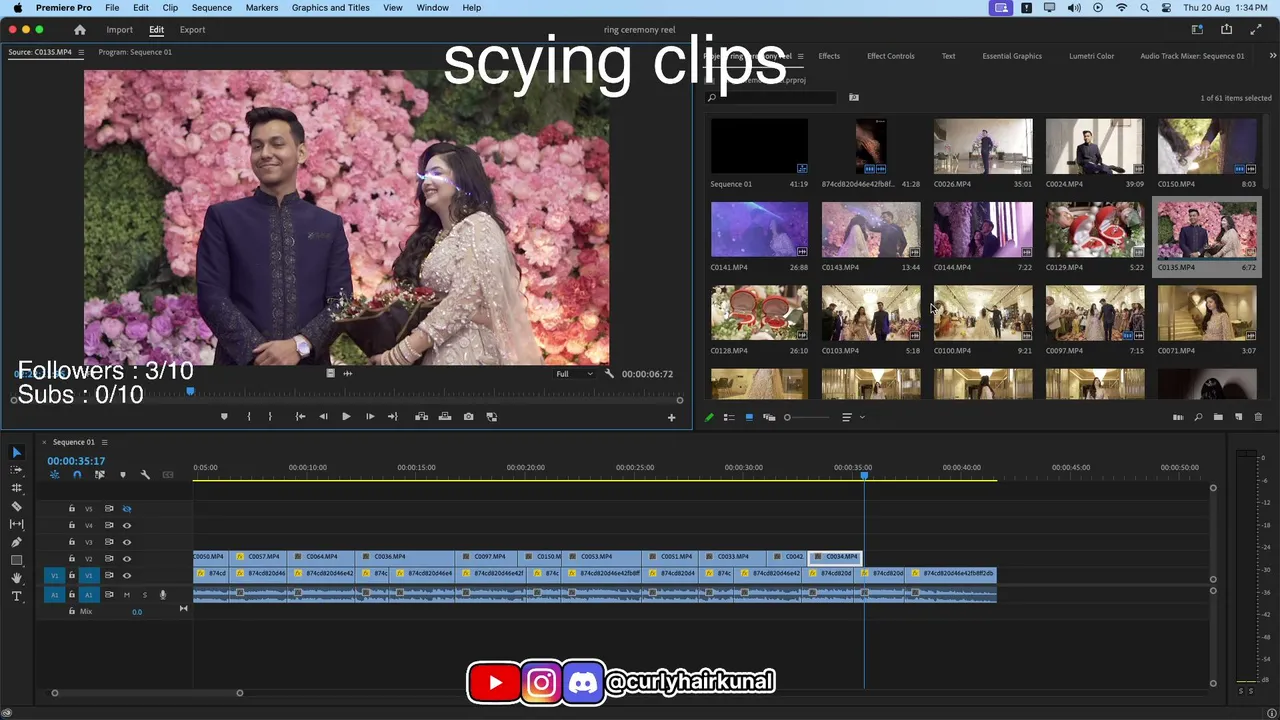Step back one frame in Source monitor
Image resolution: width=1280 pixels, height=720 pixels.
pyautogui.click(x=323, y=417)
